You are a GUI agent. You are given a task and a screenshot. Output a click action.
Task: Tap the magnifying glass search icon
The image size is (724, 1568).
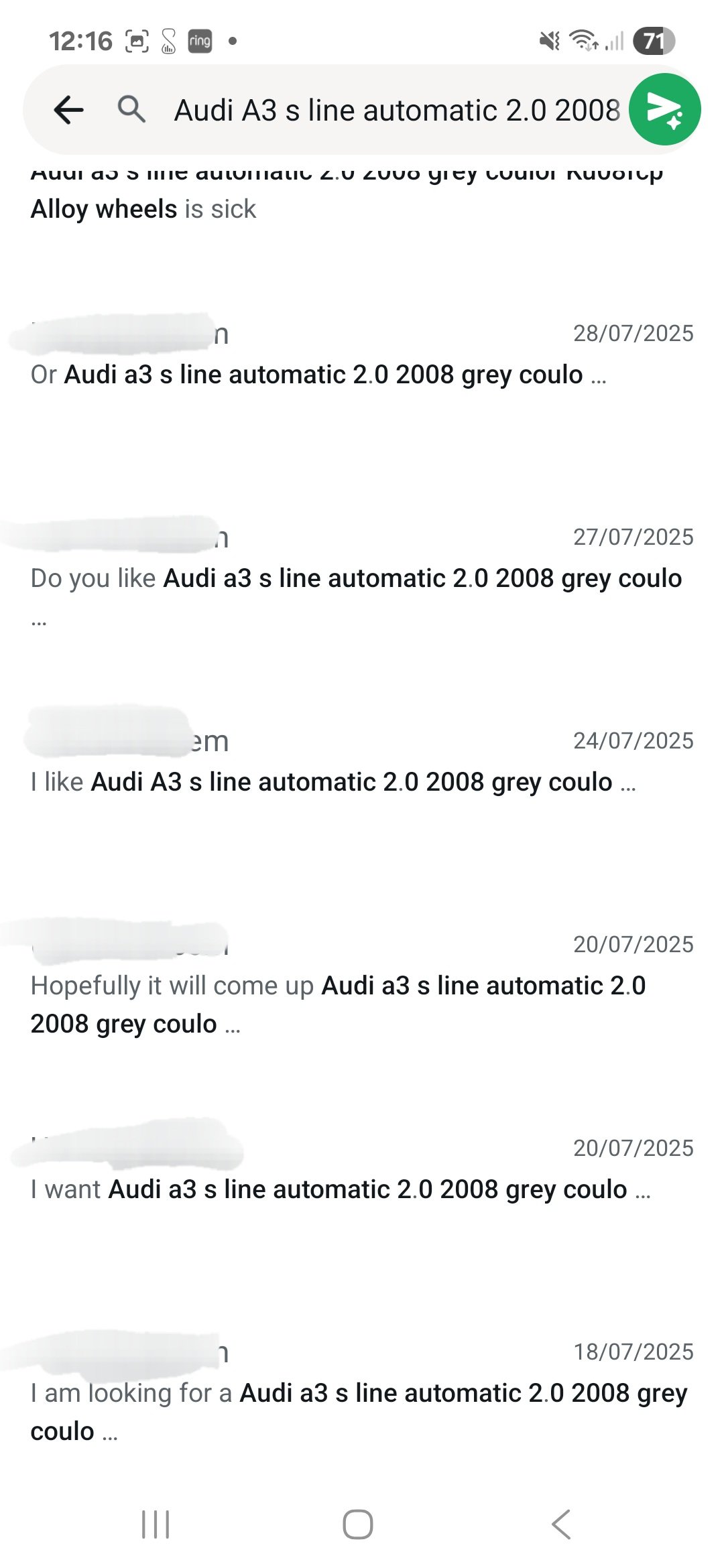[131, 109]
